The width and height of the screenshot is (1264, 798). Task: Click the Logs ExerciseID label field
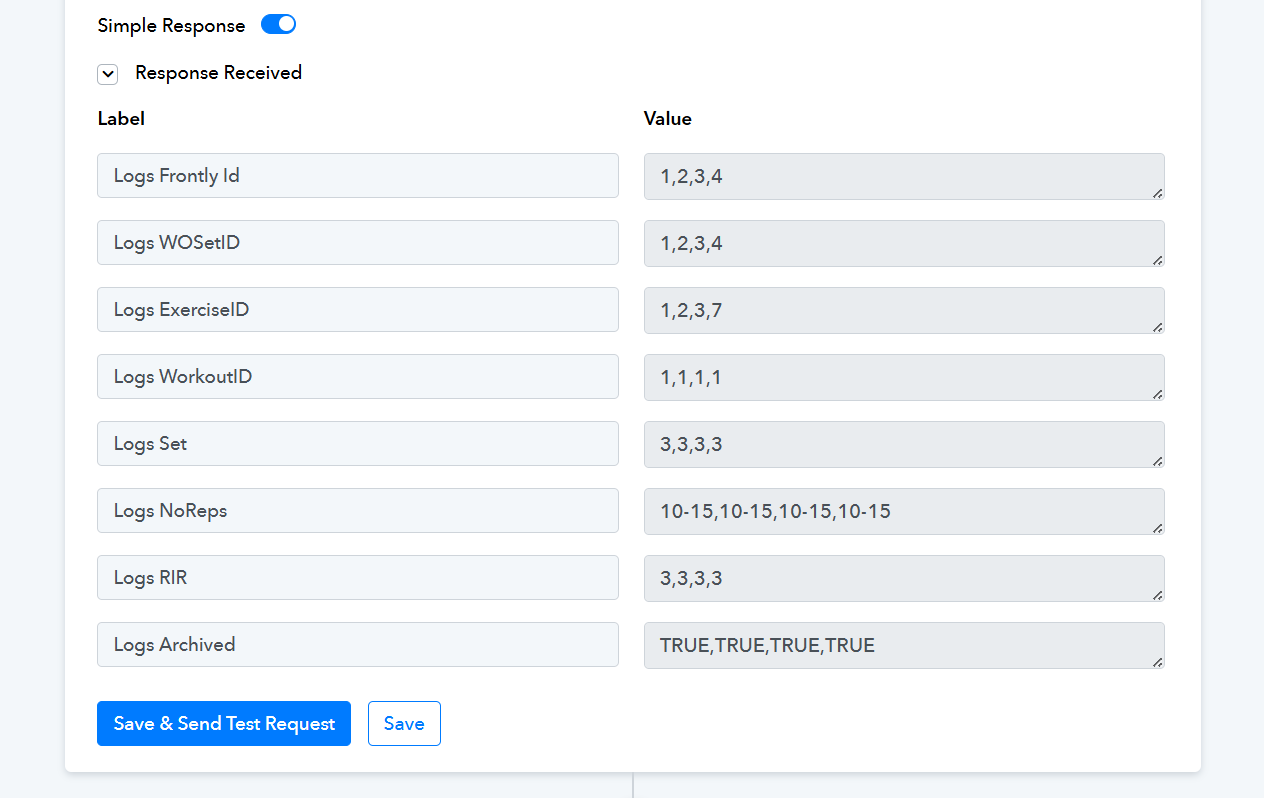(357, 310)
